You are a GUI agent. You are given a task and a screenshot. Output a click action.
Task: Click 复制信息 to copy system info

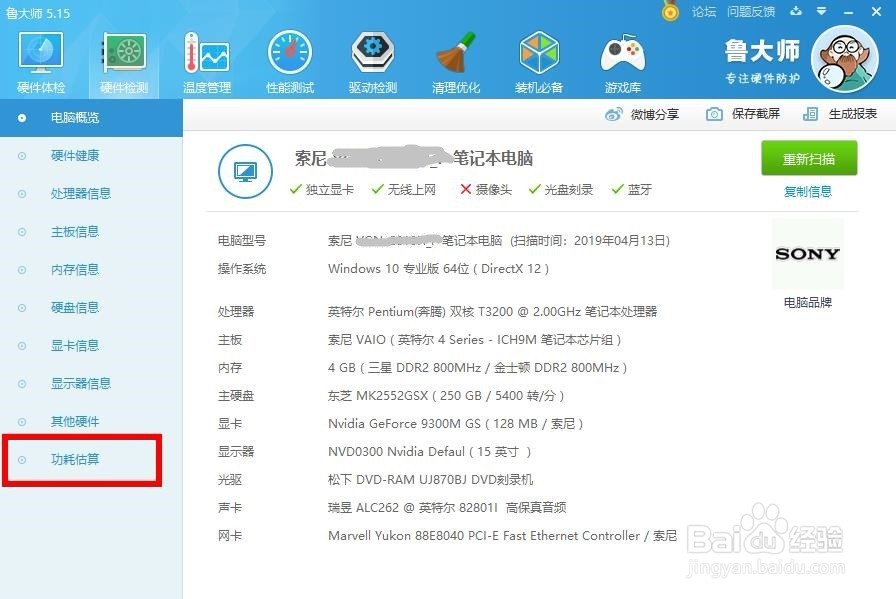807,191
